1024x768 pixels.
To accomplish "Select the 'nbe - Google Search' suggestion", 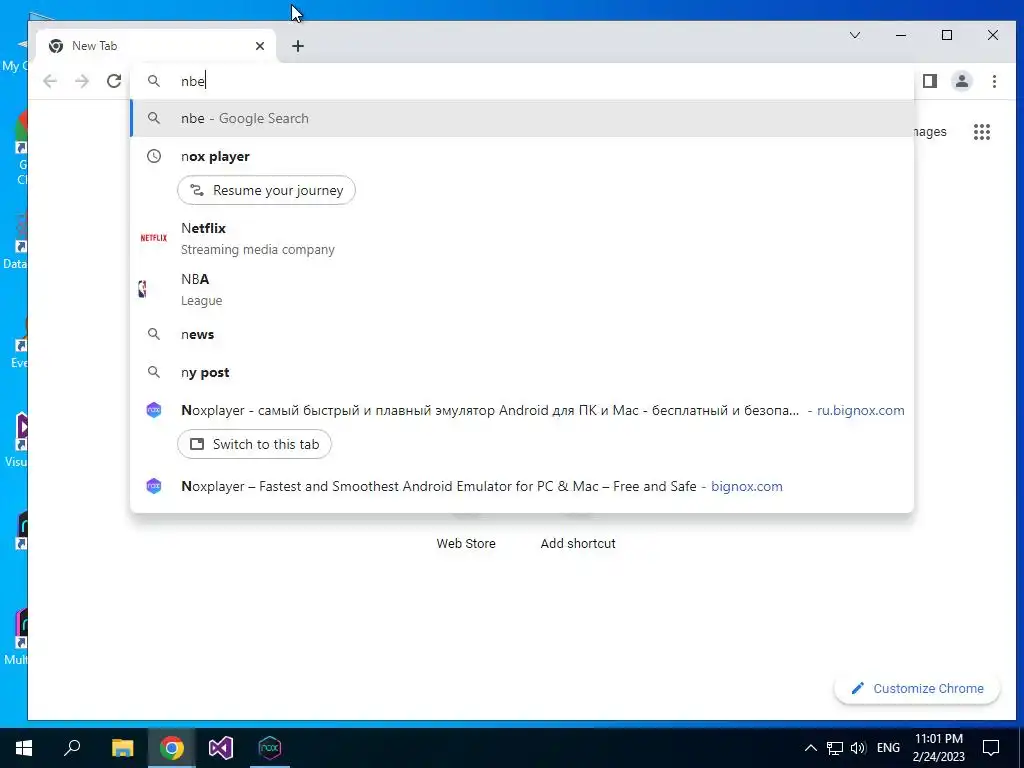I will pos(522,118).
